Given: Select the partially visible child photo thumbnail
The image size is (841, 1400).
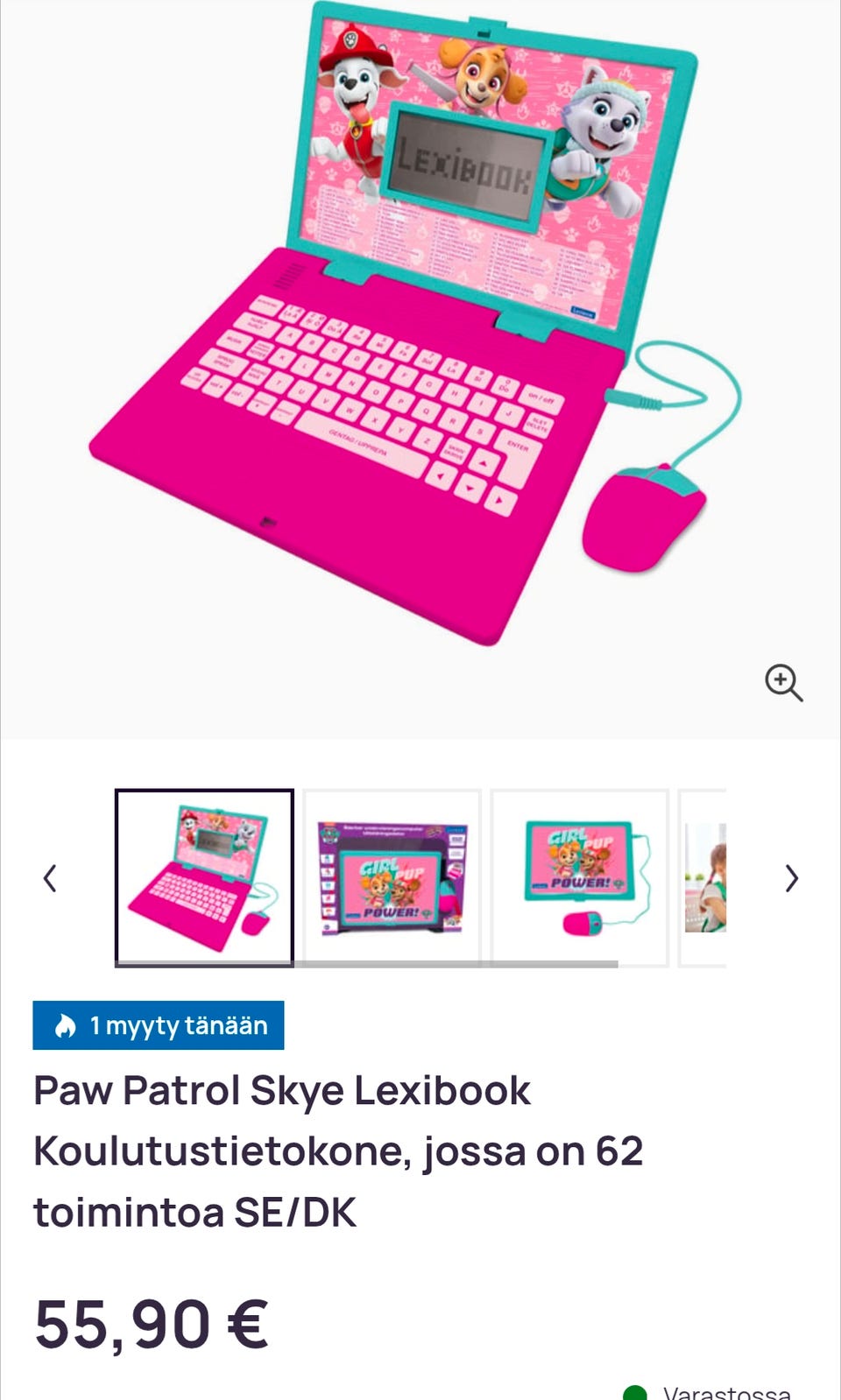Looking at the screenshot, I should (x=703, y=876).
